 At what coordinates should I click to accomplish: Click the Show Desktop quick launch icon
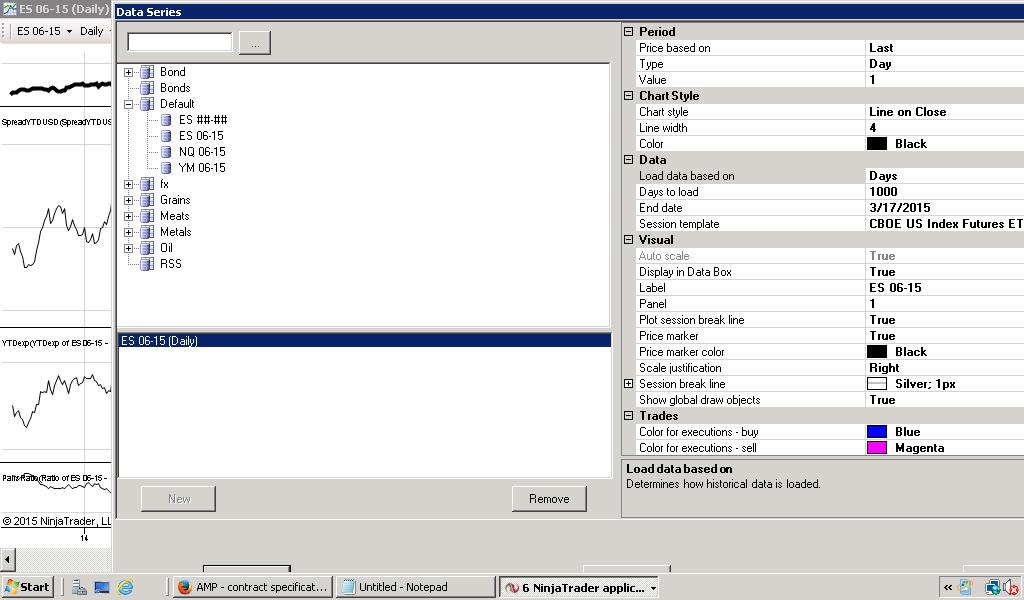coord(102,587)
